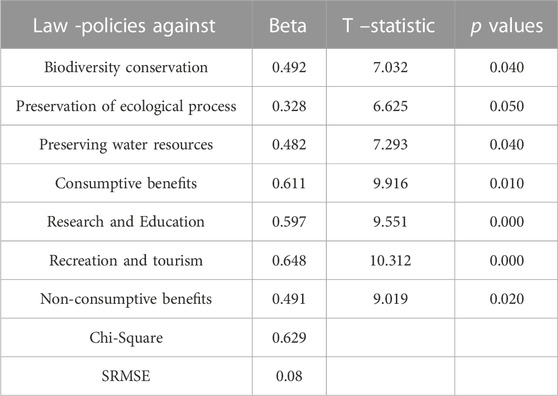Viewport: 558px width, 396px height.
Task: Click the Research and Education cell
Action: (126, 222)
